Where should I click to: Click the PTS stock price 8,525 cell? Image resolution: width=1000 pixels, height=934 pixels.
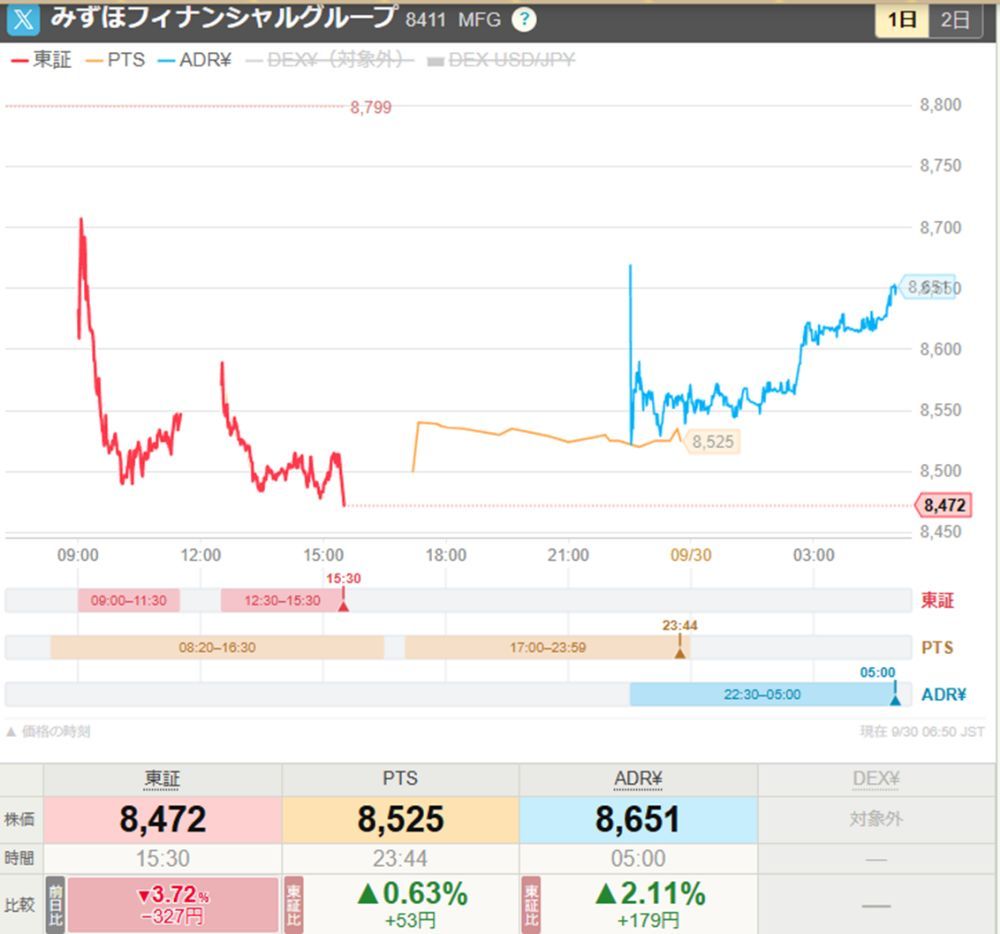coord(401,819)
